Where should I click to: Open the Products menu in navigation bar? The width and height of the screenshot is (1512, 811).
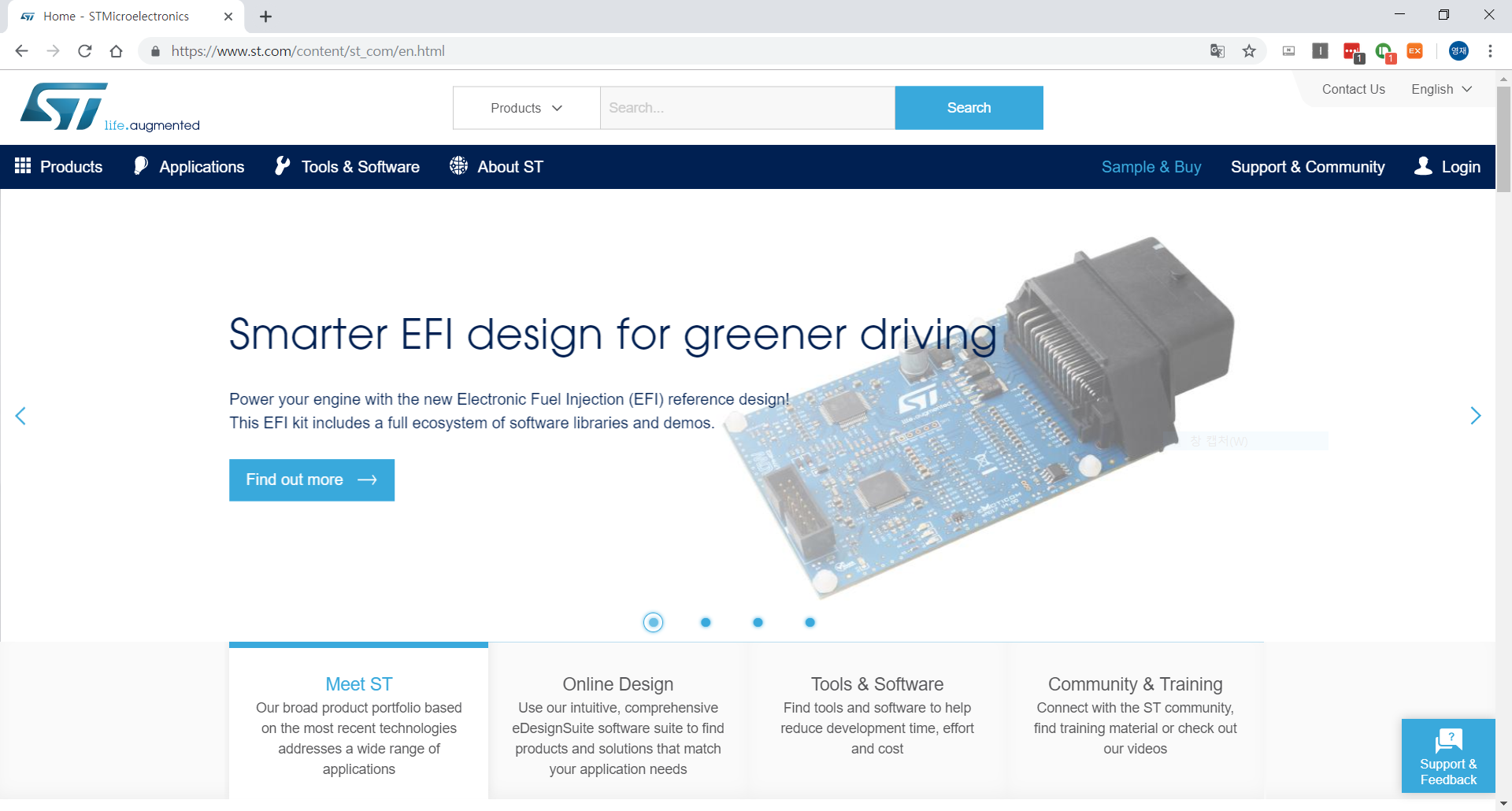pos(59,167)
